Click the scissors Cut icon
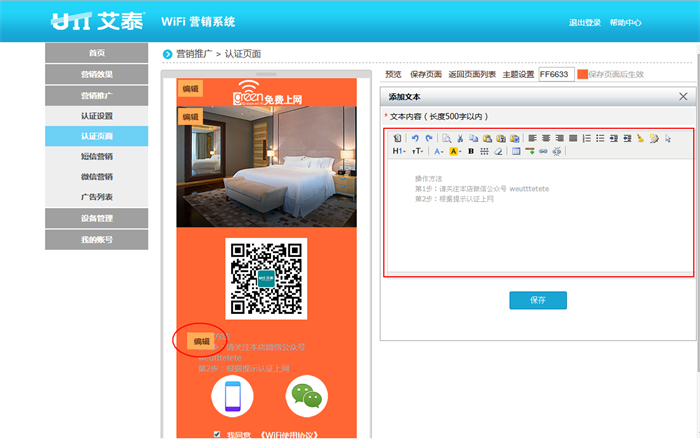 (x=460, y=138)
